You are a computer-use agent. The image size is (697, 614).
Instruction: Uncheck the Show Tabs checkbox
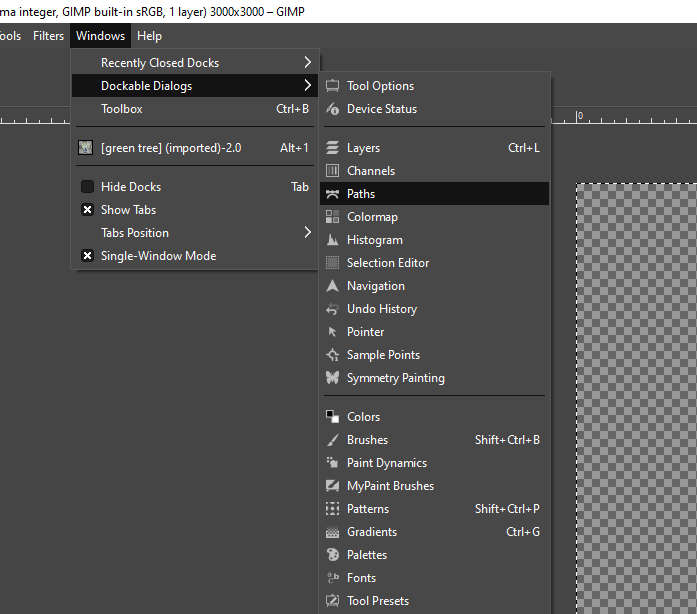(x=88, y=210)
